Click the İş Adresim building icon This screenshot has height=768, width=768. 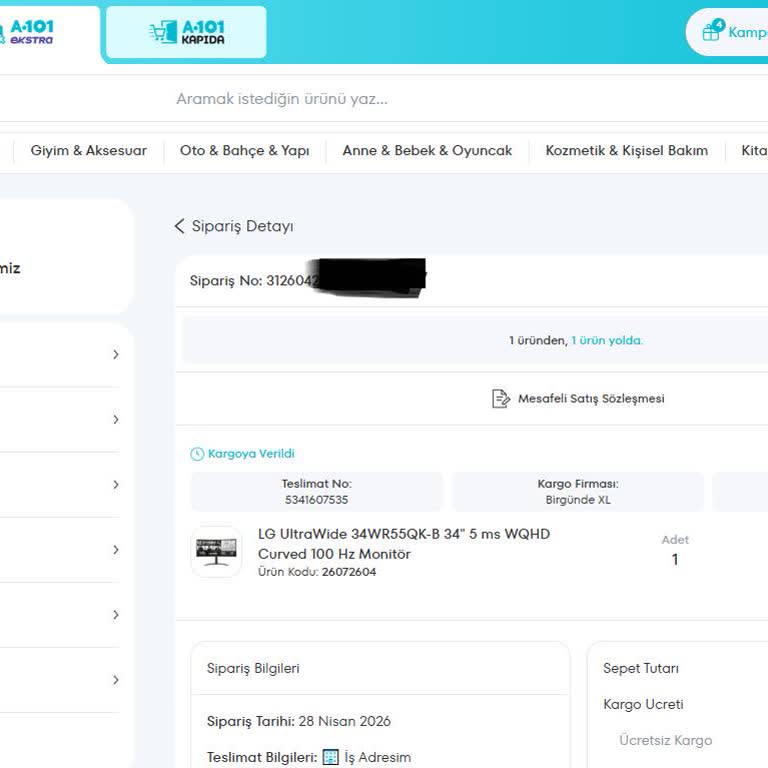coord(331,757)
